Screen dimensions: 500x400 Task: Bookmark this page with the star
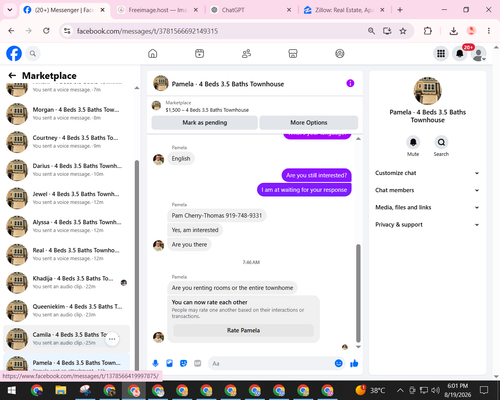pyautogui.click(x=403, y=31)
